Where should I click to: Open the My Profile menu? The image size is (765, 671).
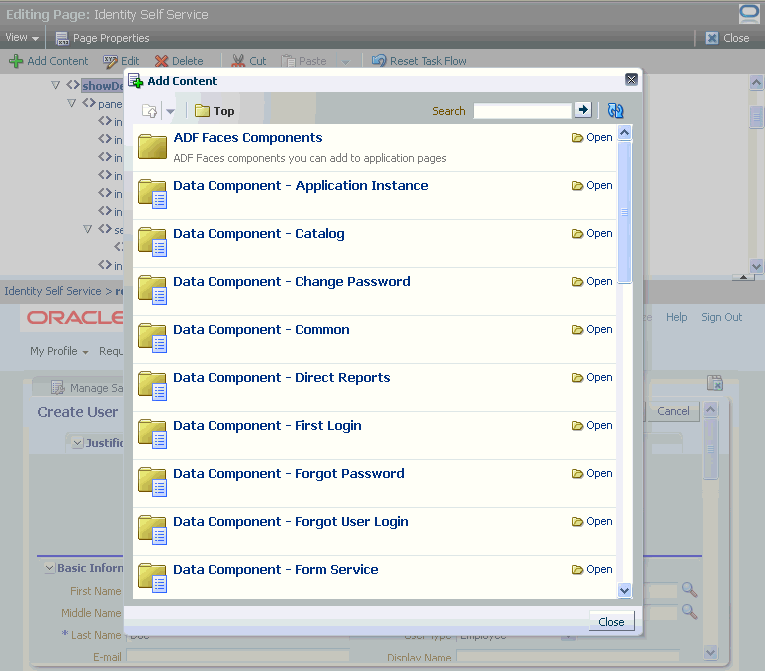59,351
